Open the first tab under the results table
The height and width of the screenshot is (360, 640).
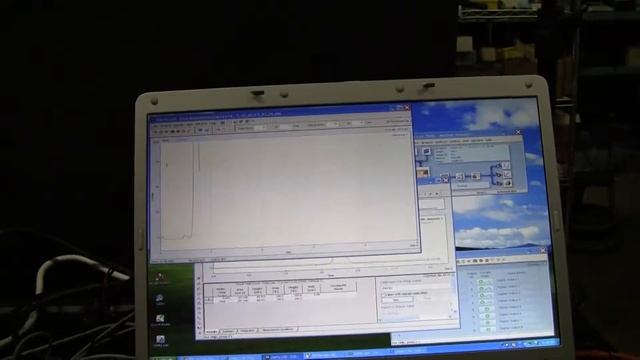(x=211, y=331)
